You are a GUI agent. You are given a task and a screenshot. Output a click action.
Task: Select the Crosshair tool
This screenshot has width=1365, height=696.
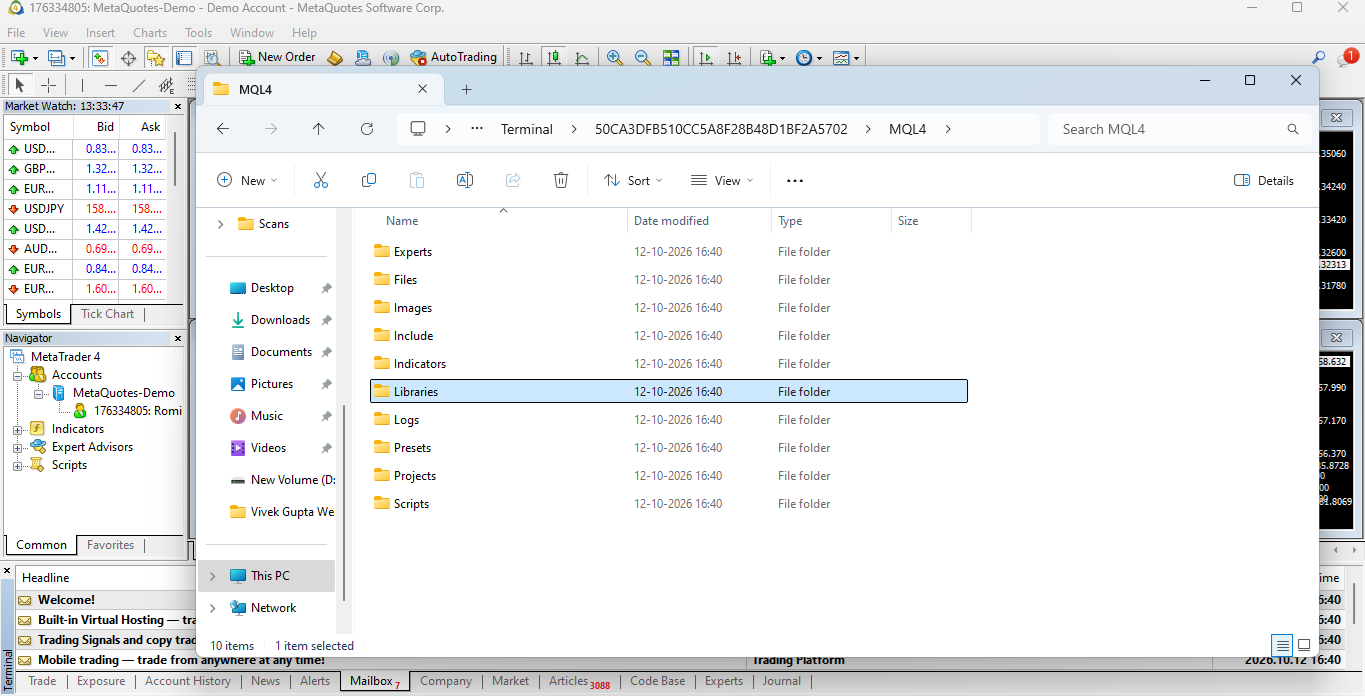click(x=48, y=85)
